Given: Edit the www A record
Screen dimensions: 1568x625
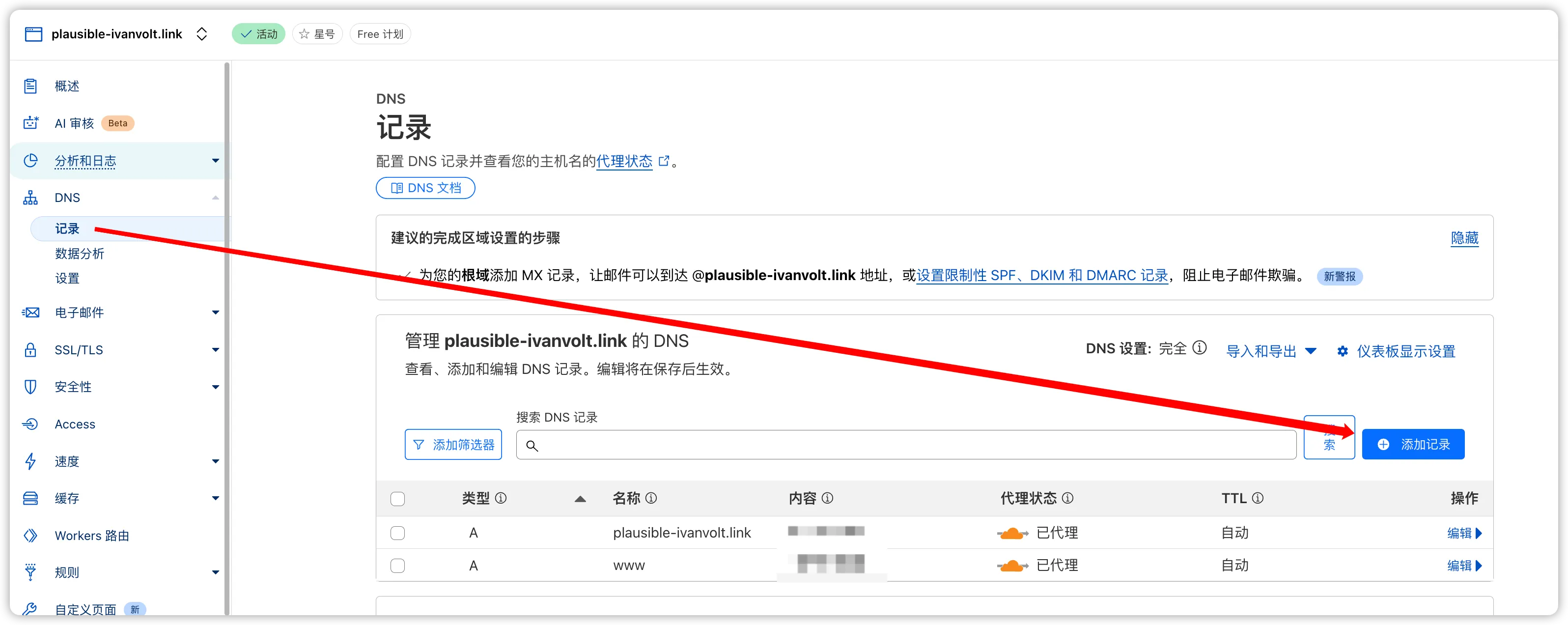Looking at the screenshot, I should [x=1464, y=566].
